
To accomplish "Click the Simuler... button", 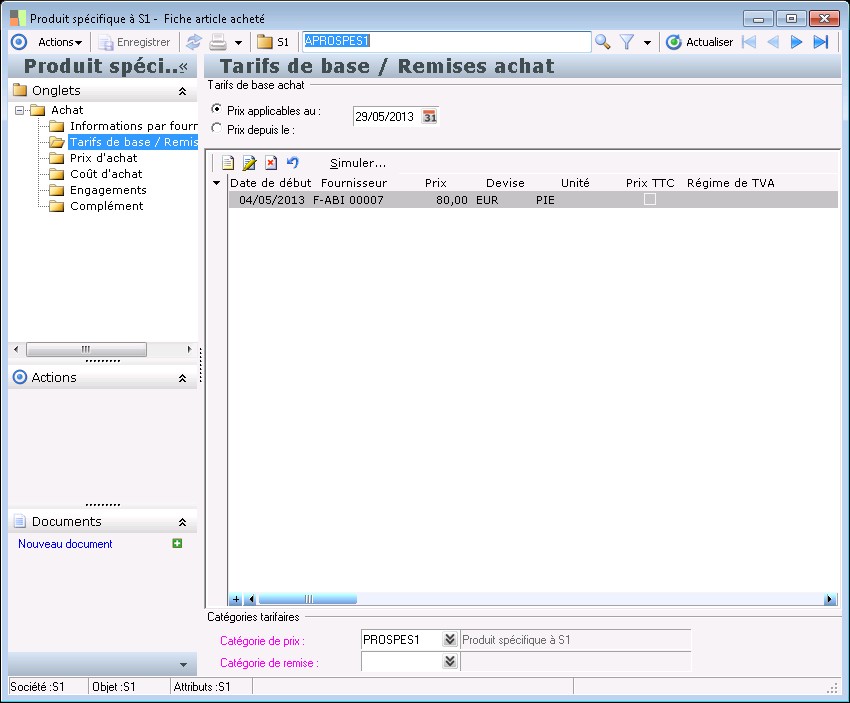I will tap(357, 163).
